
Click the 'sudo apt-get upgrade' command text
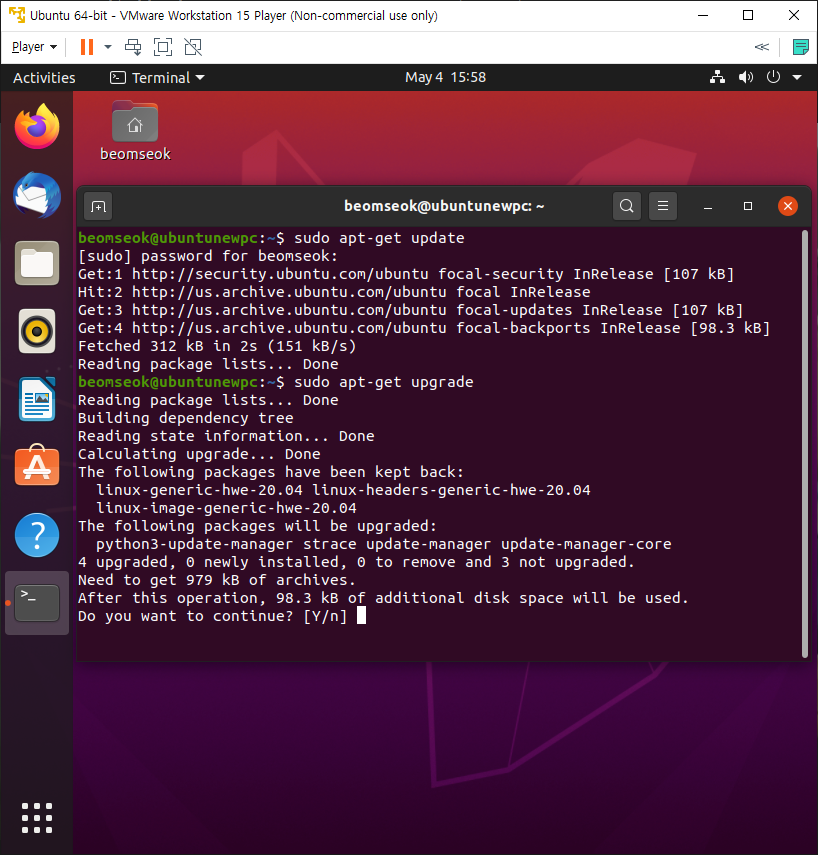(383, 382)
